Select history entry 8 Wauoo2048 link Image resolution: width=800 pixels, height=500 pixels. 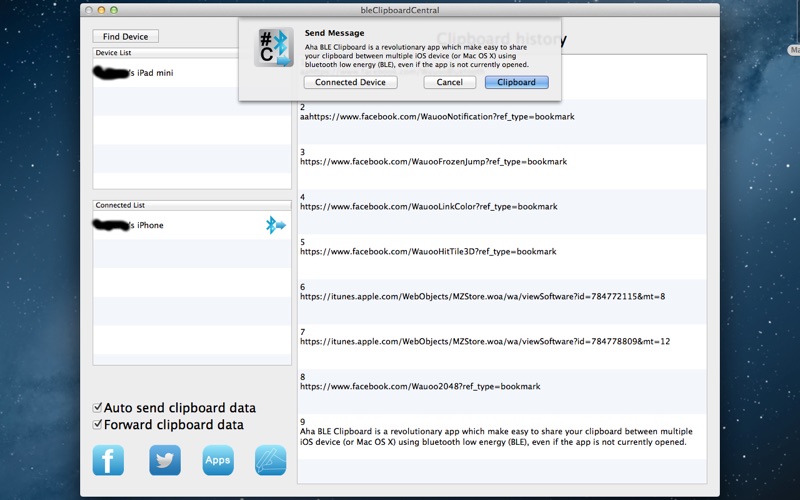tap(502, 391)
